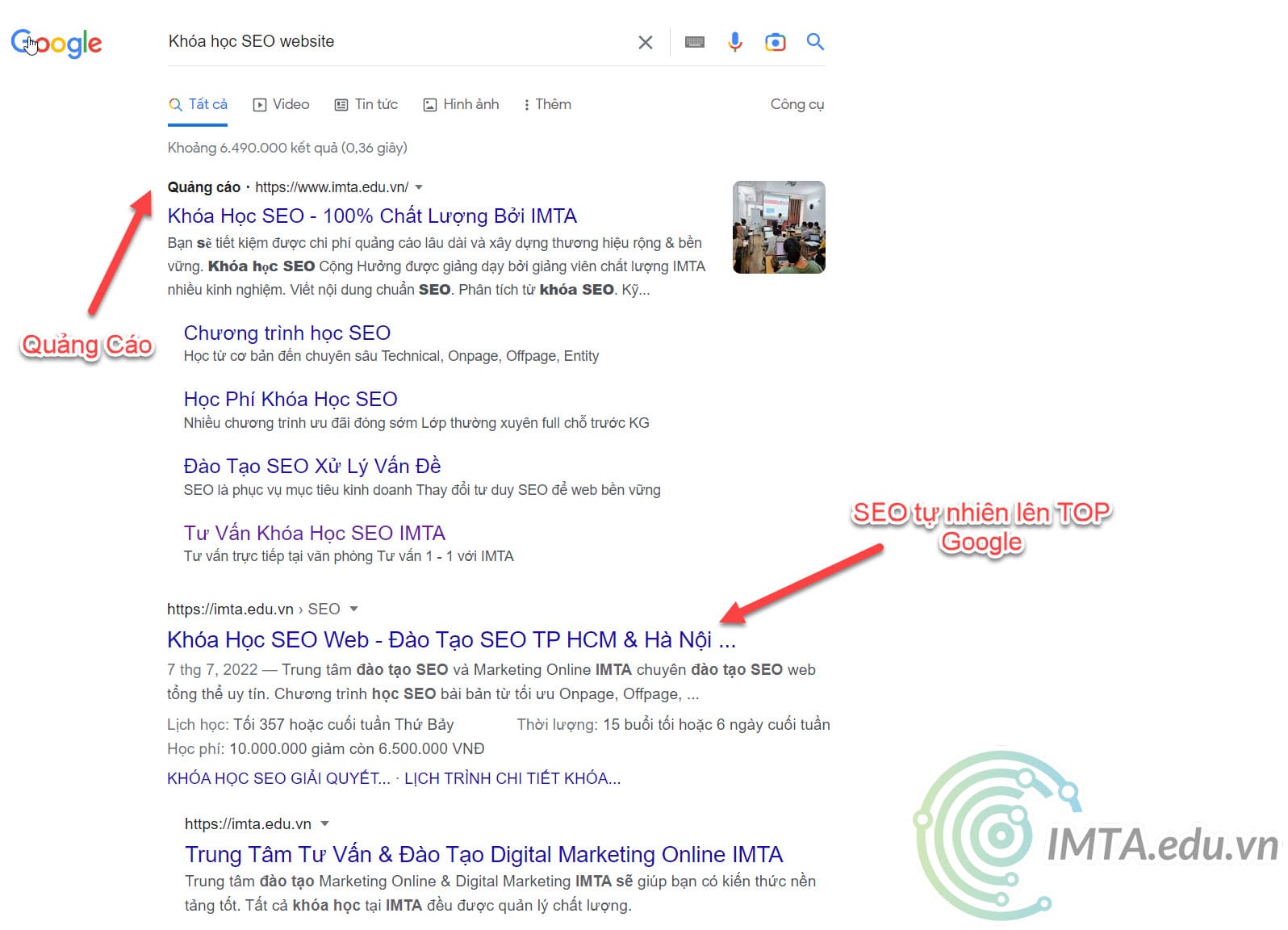This screenshot has width=1288, height=930.
Task: Switch to the Tin tức tab
Action: pos(366,104)
